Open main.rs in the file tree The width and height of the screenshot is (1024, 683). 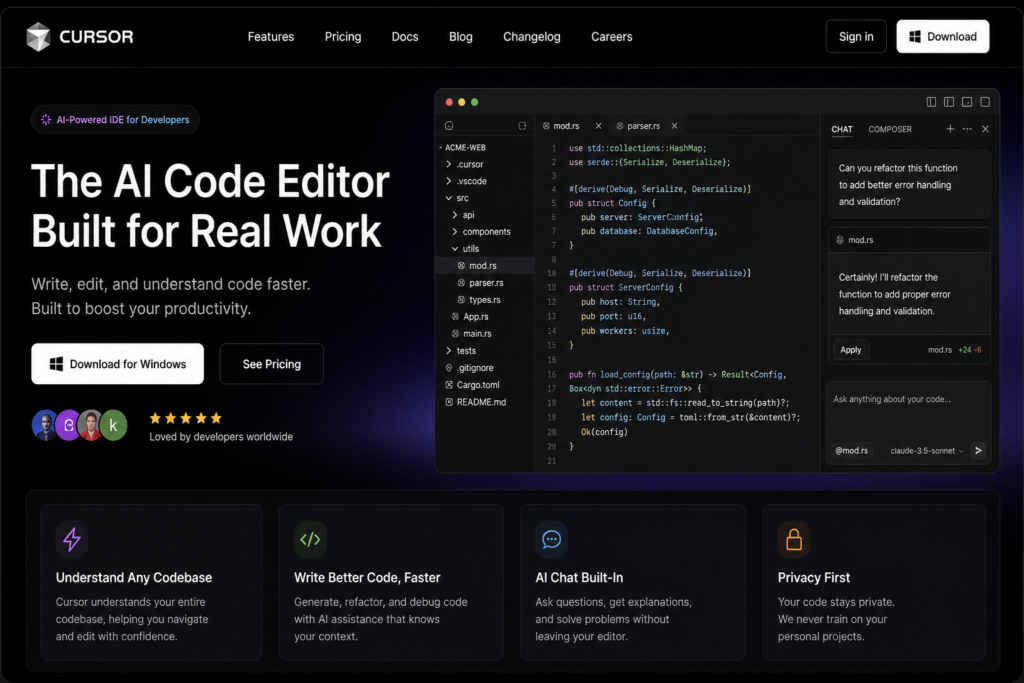pyautogui.click(x=472, y=334)
